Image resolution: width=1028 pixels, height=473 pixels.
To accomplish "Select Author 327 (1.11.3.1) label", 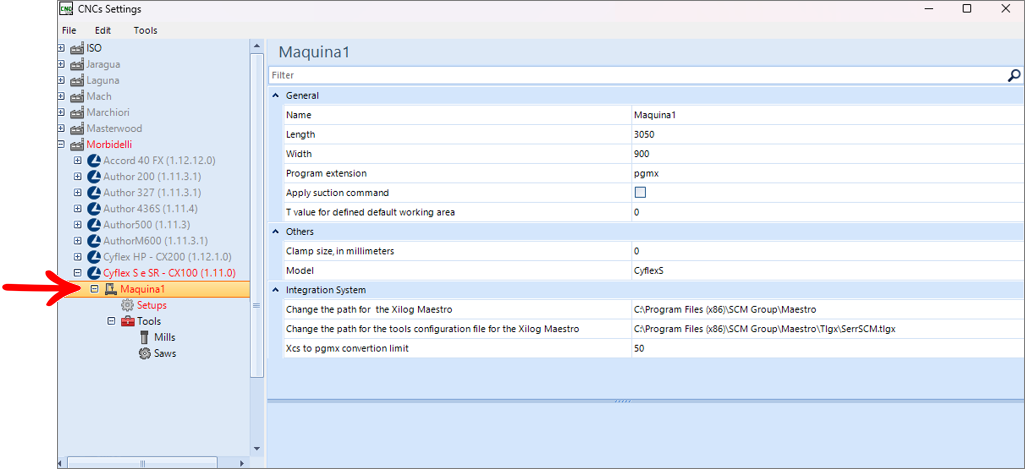I will point(152,193).
